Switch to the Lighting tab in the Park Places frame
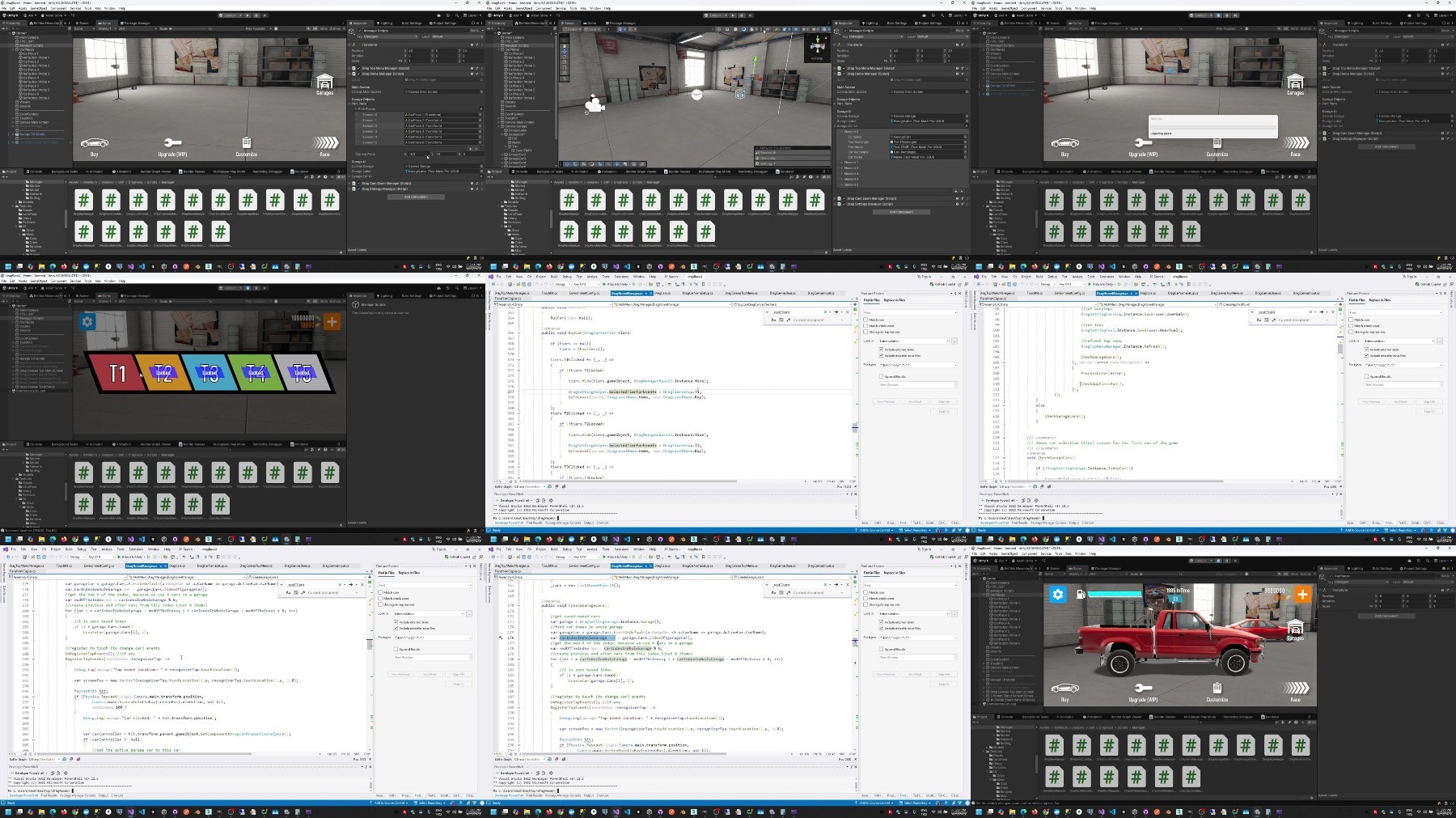The height and width of the screenshot is (818, 1456). coord(386,23)
